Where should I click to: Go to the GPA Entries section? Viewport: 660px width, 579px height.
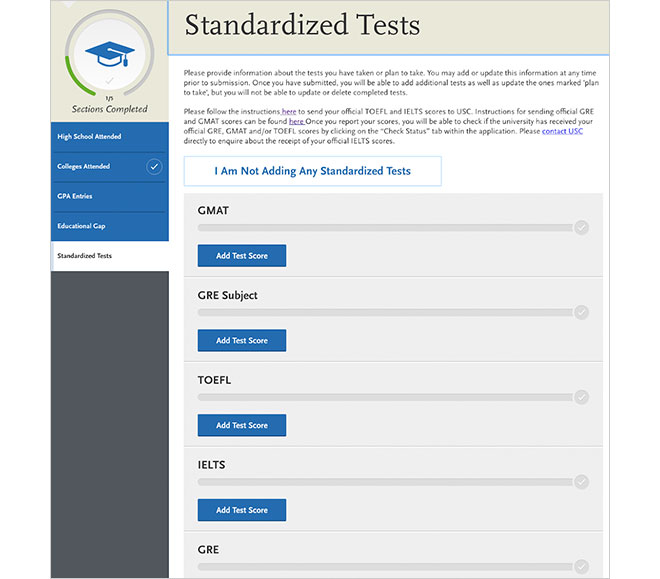tap(75, 196)
